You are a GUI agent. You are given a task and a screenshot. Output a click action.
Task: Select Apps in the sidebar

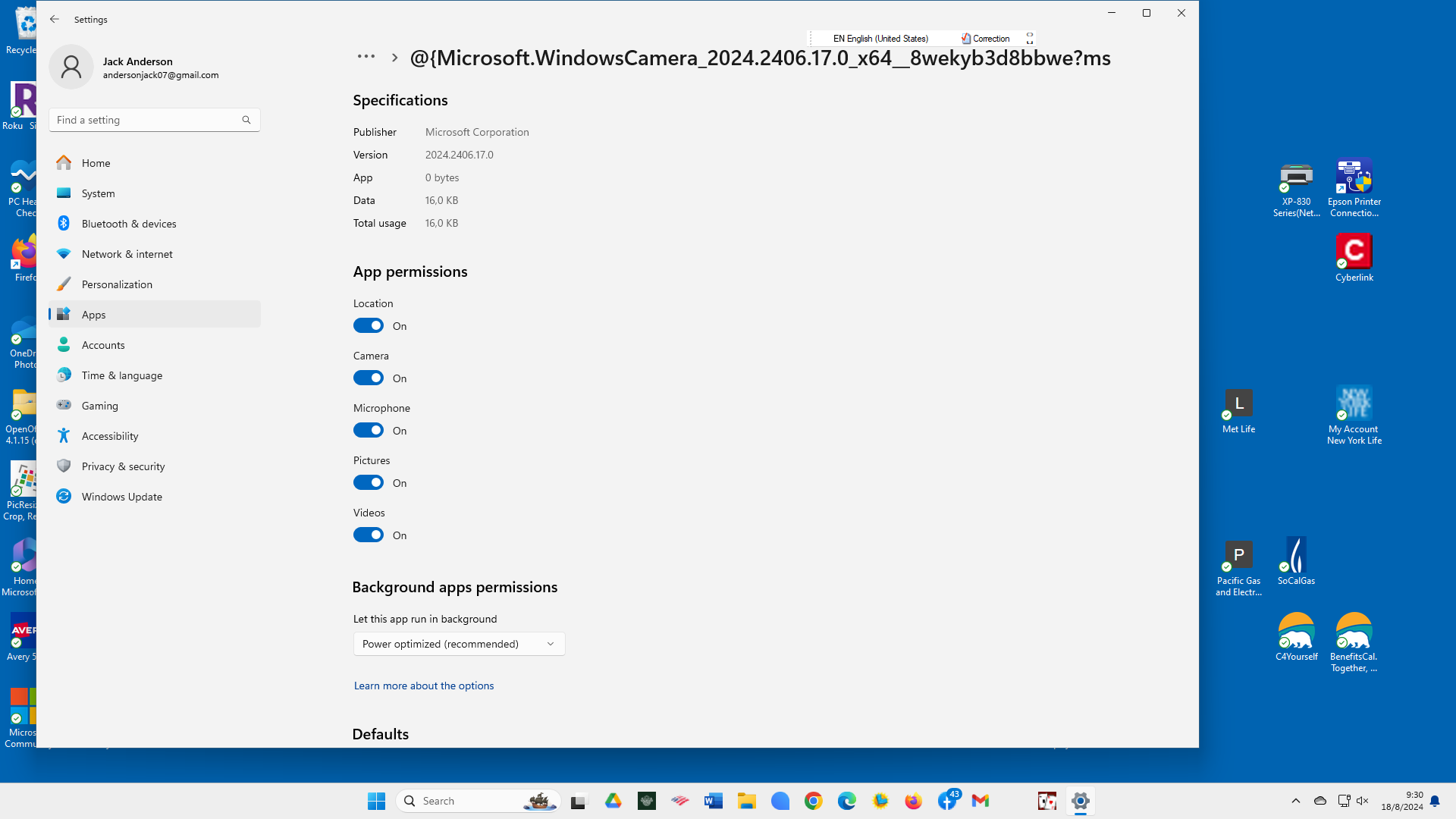point(155,315)
